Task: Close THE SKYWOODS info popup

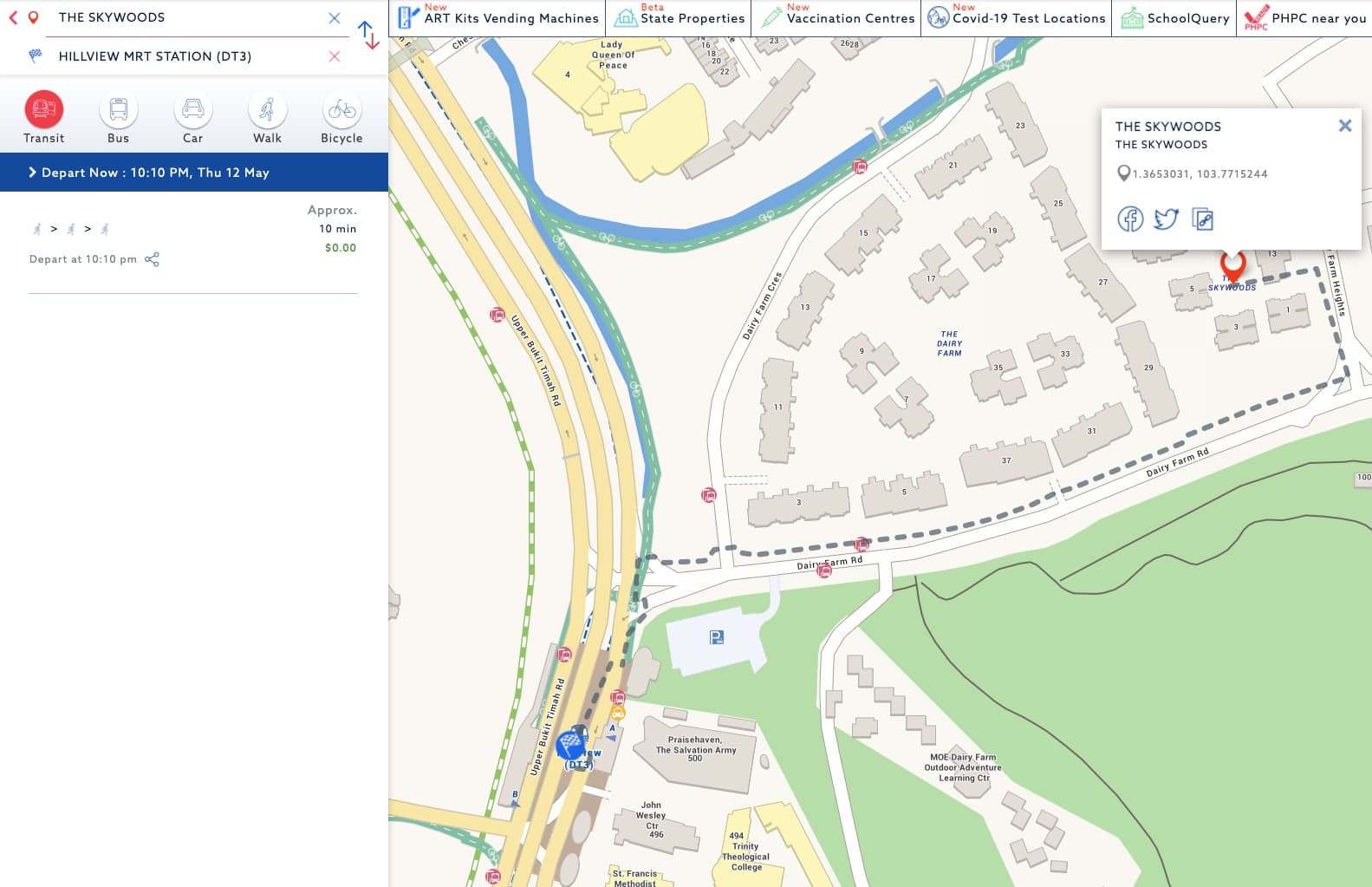Action: click(x=1345, y=126)
